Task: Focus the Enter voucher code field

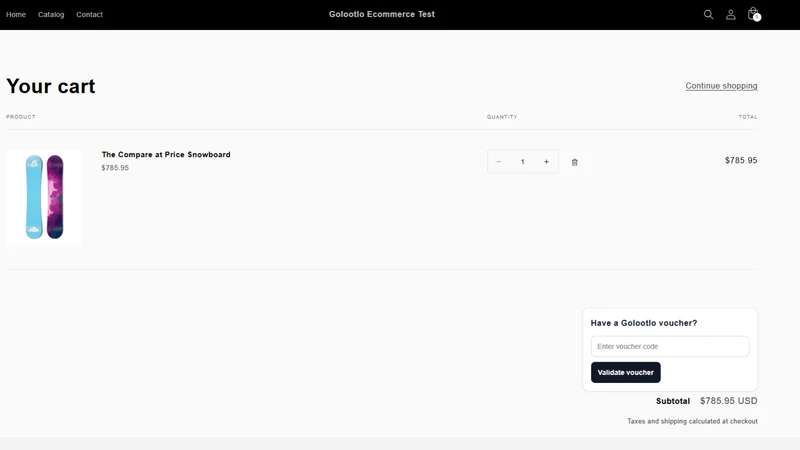Action: coord(670,346)
